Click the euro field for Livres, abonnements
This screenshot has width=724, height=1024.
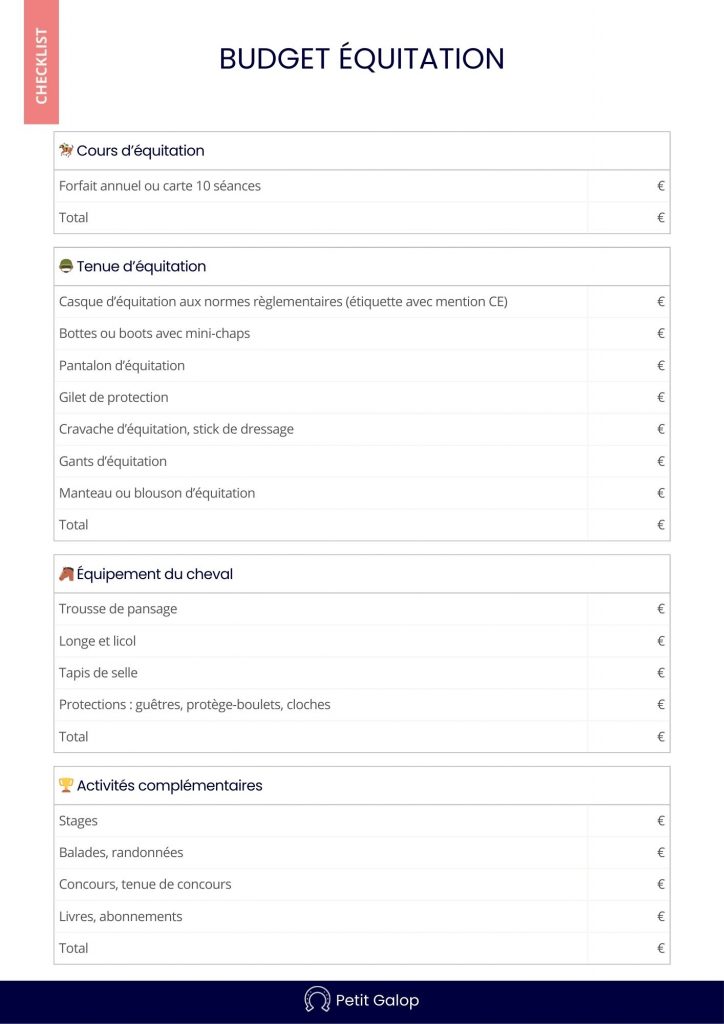pyautogui.click(x=629, y=916)
